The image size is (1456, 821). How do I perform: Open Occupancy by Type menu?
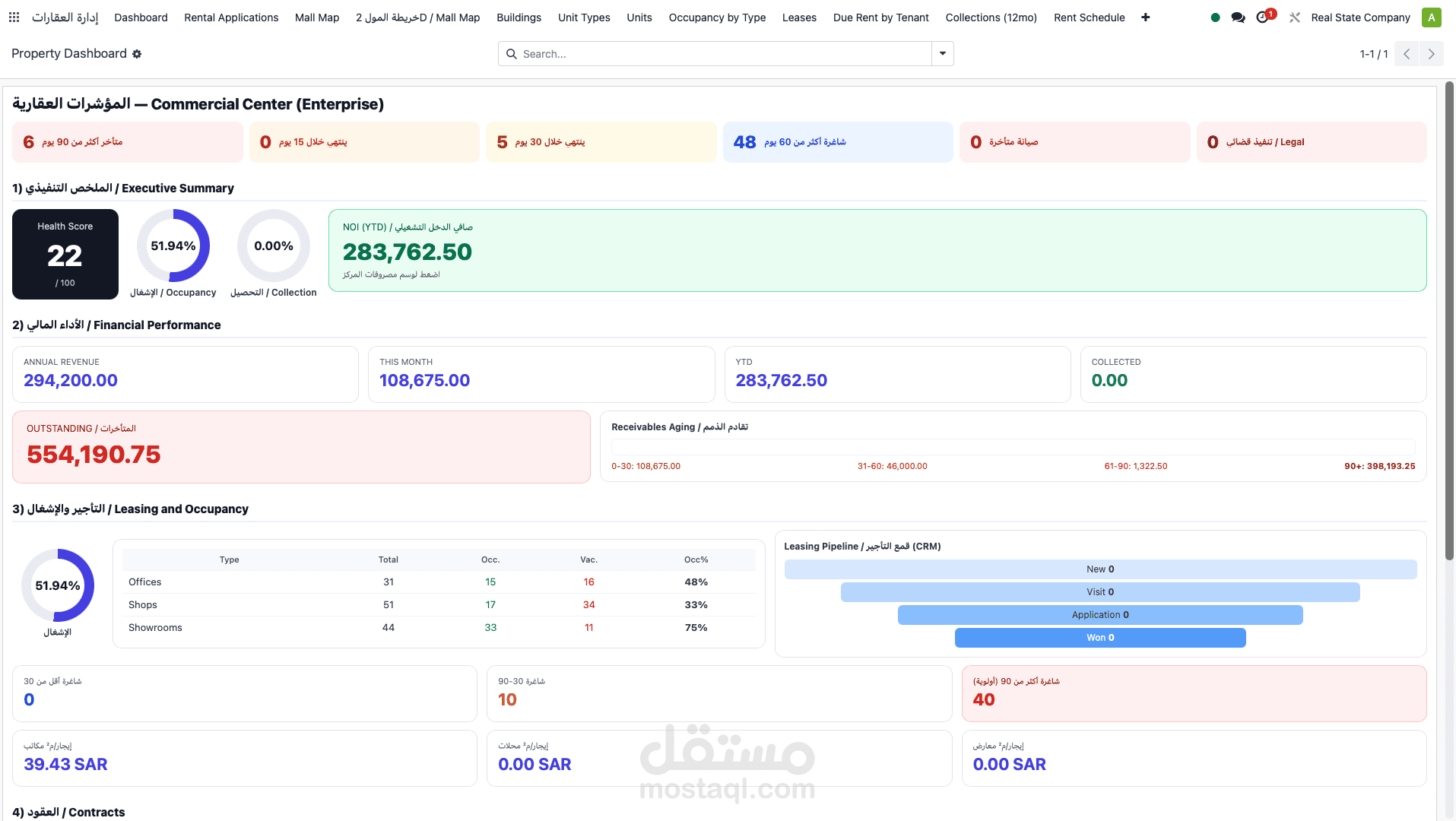click(x=717, y=17)
